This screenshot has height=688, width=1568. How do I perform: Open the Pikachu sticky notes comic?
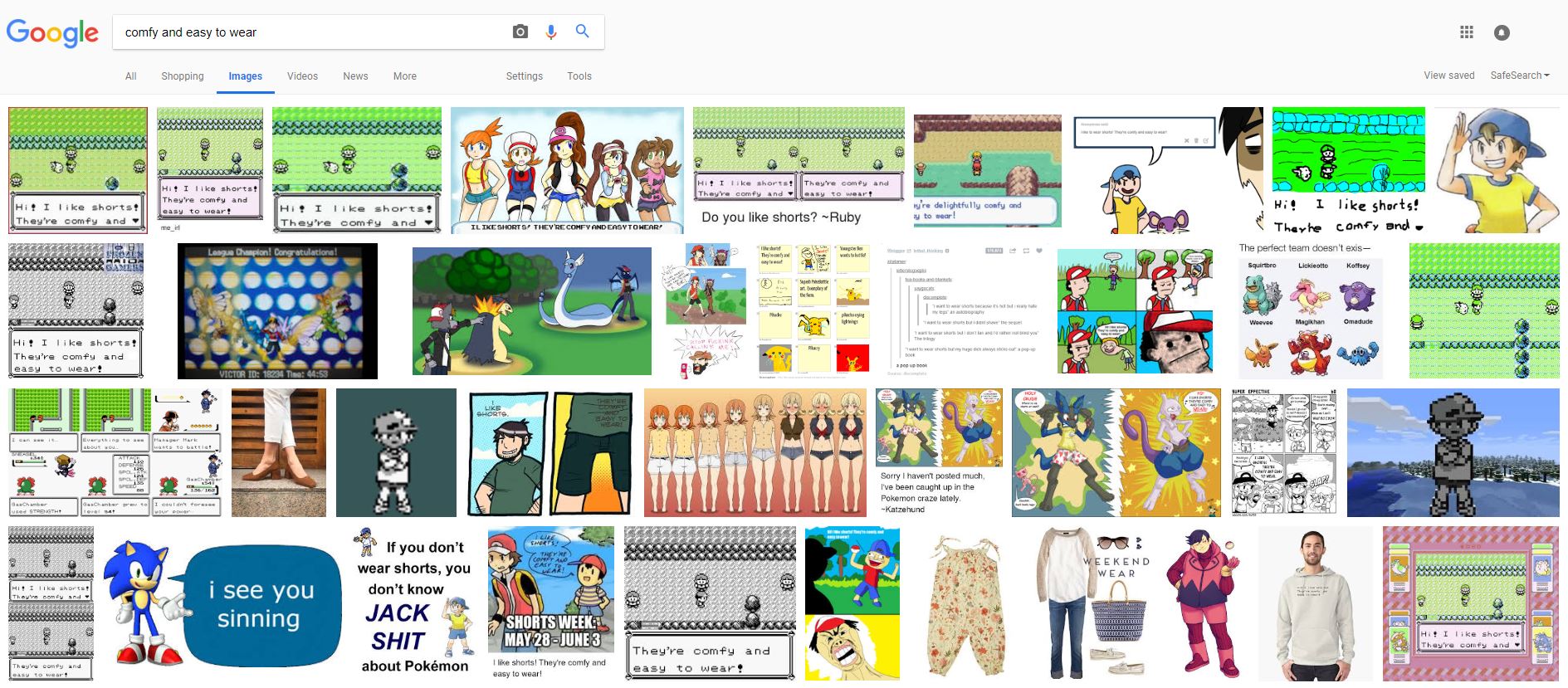click(813, 311)
